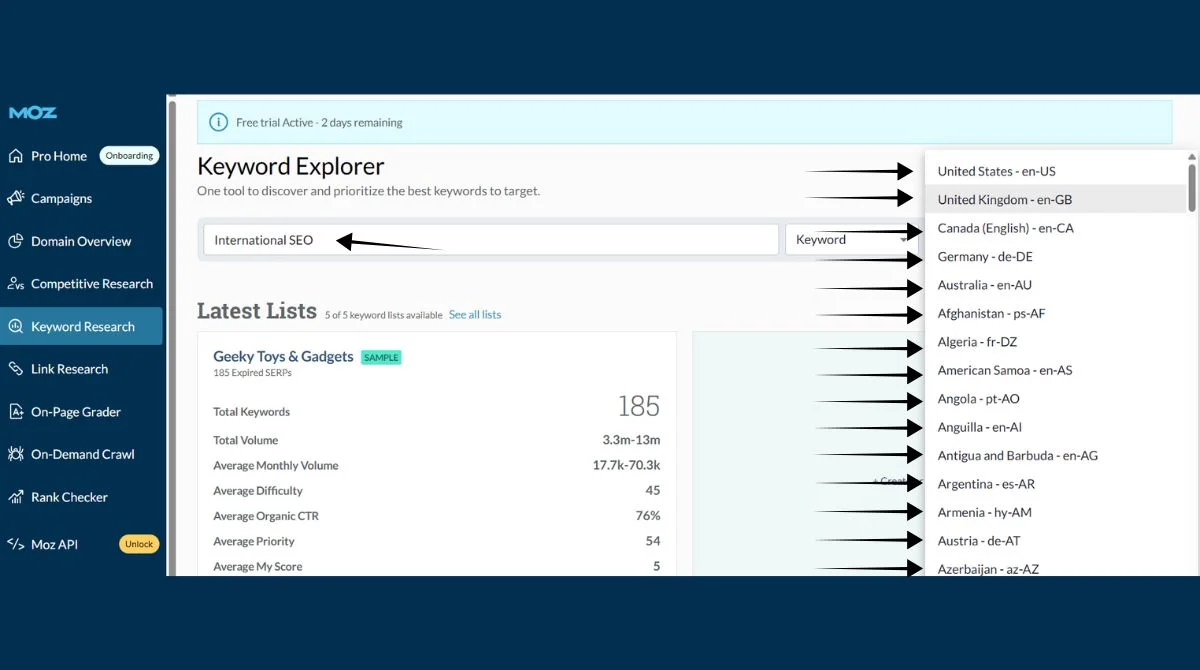
Task: Click the On-Demand Crawl bug icon
Action: click(15, 454)
